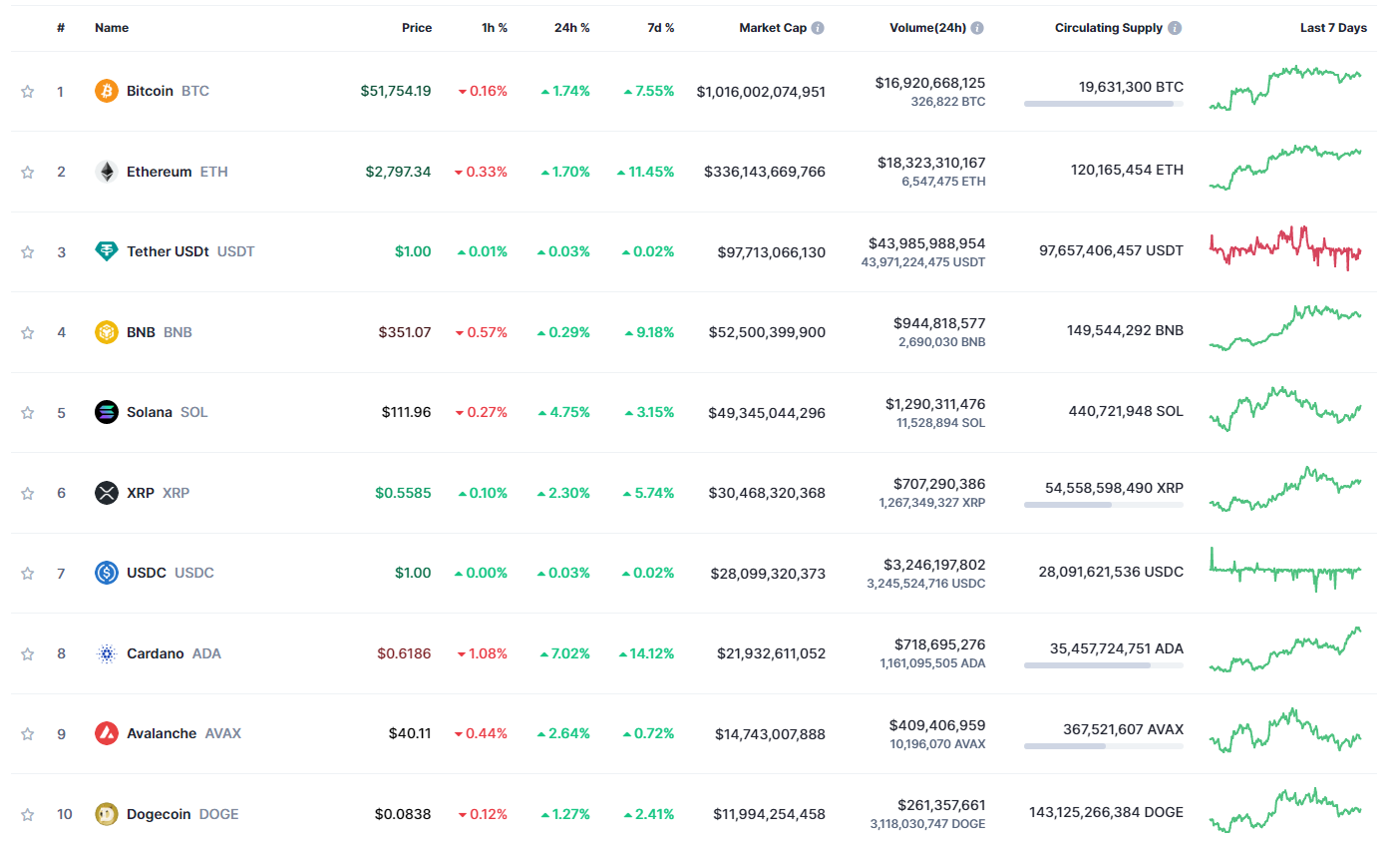The width and height of the screenshot is (1400, 852).
Task: Star Bitcoin to add to watchlist
Action: 28,92
